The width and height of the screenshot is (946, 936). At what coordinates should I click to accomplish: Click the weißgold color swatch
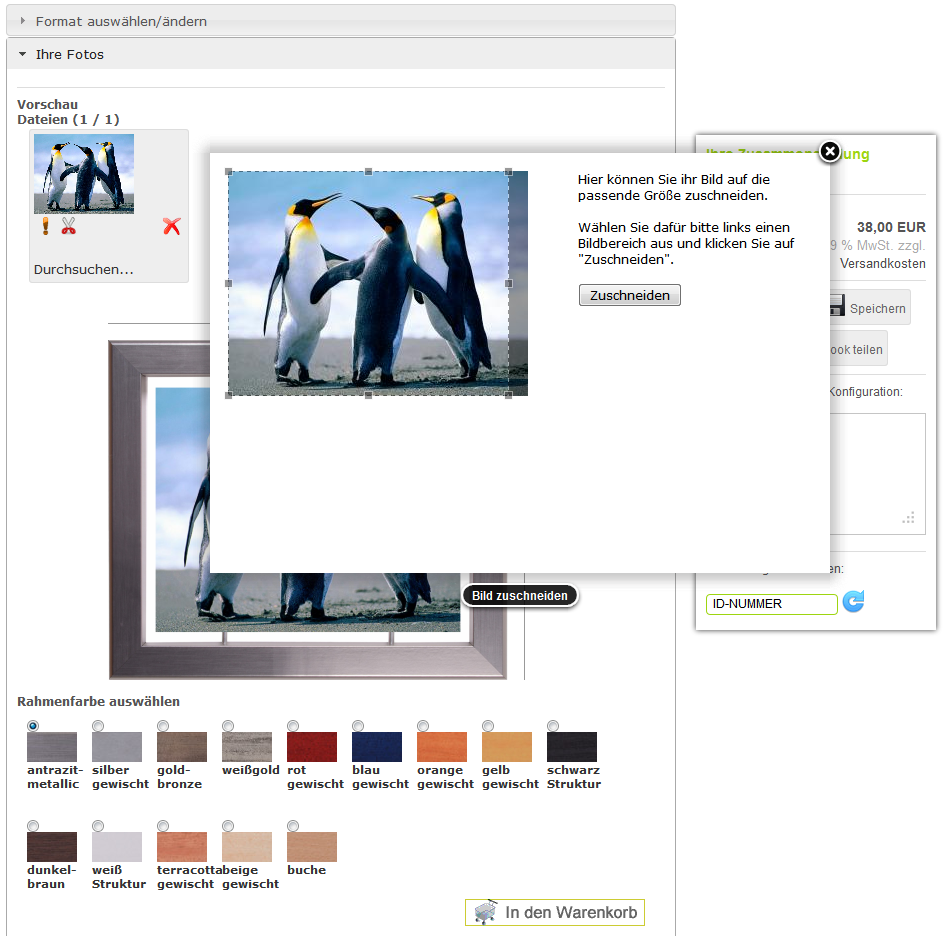247,747
